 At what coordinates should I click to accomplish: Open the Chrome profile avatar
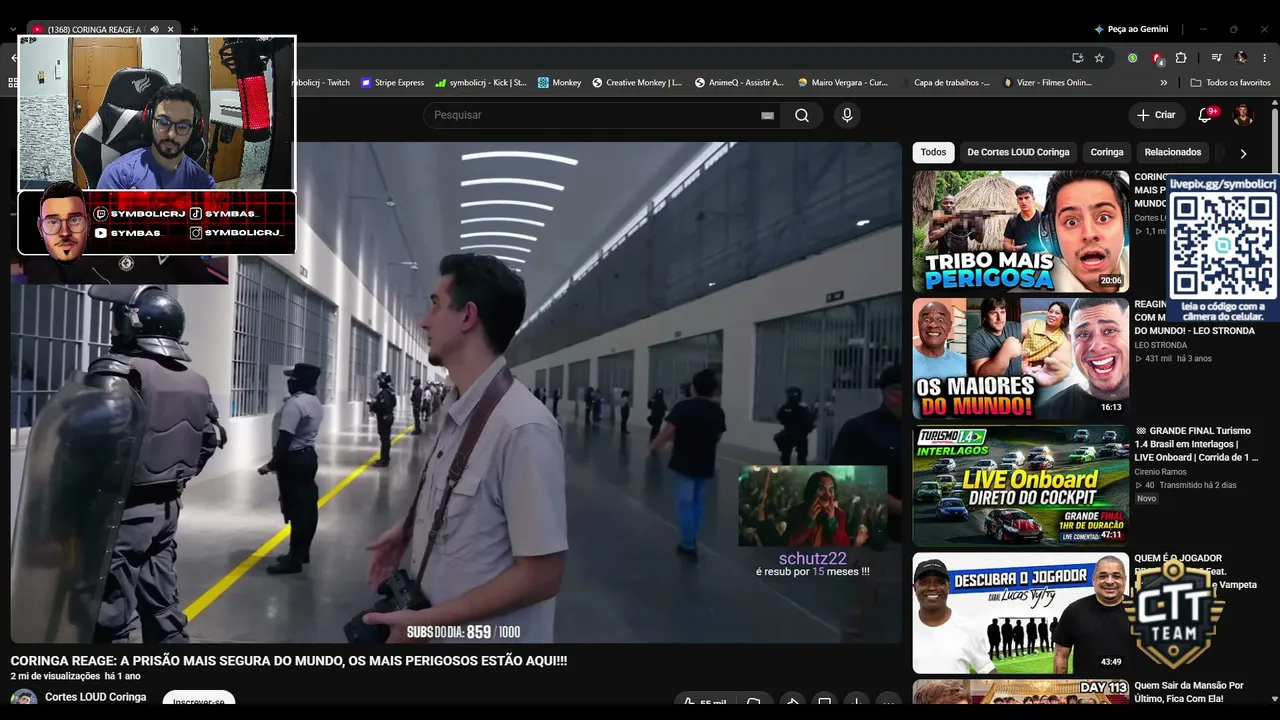1241,58
